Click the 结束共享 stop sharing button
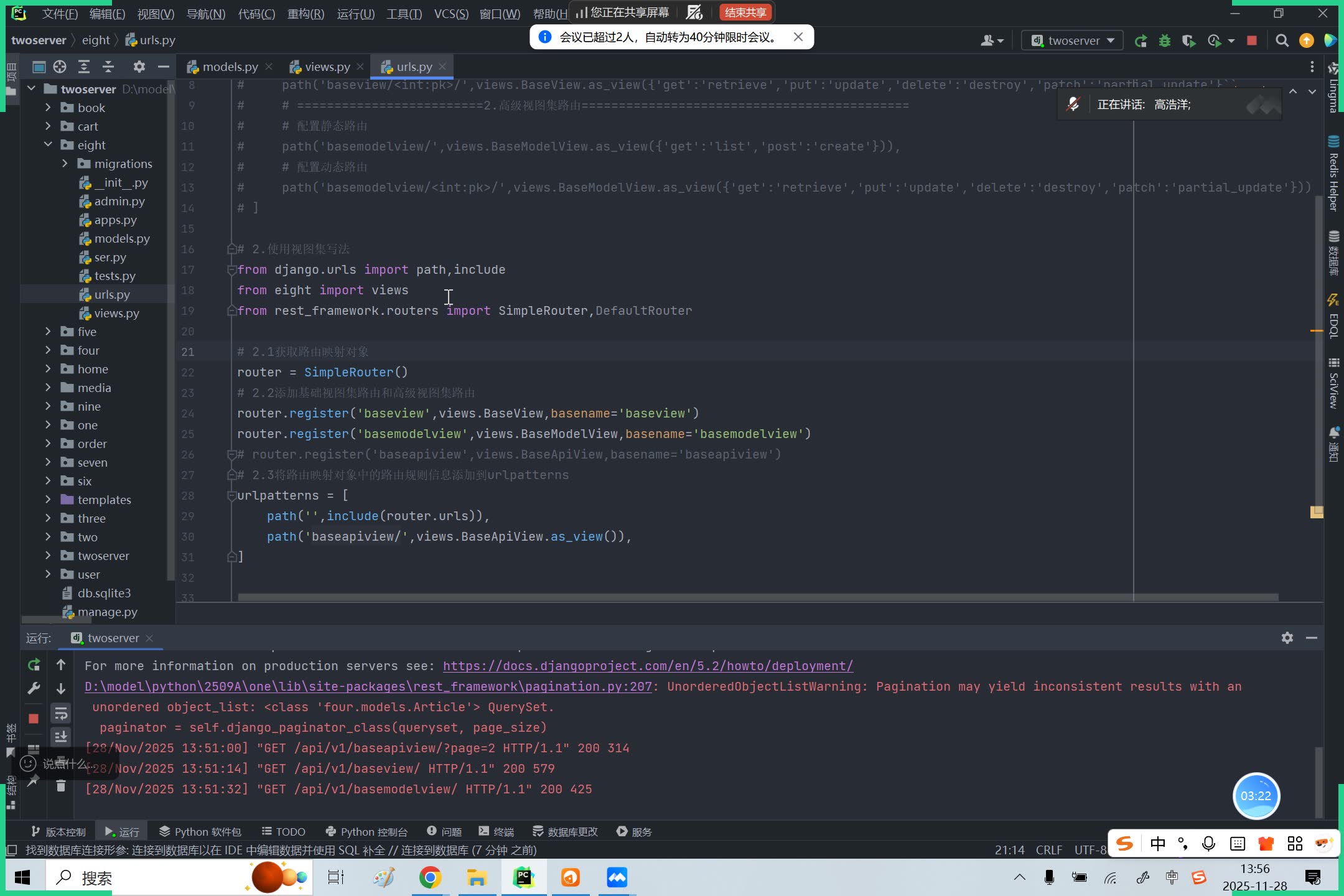The image size is (1344, 896). pyautogui.click(x=745, y=12)
